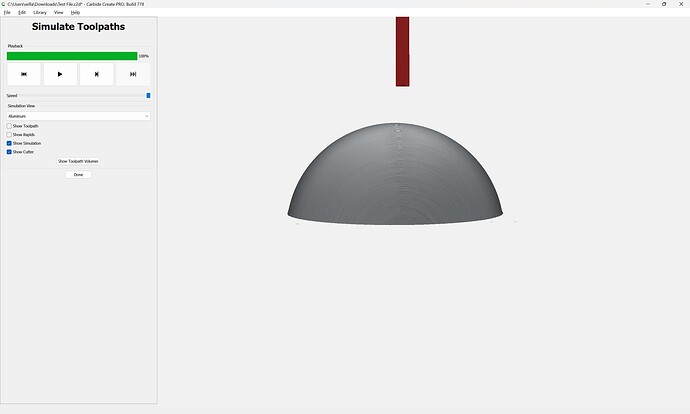The height and width of the screenshot is (414, 690).
Task: Click the Carbide Create app icon in title bar
Action: click(x=4, y=4)
